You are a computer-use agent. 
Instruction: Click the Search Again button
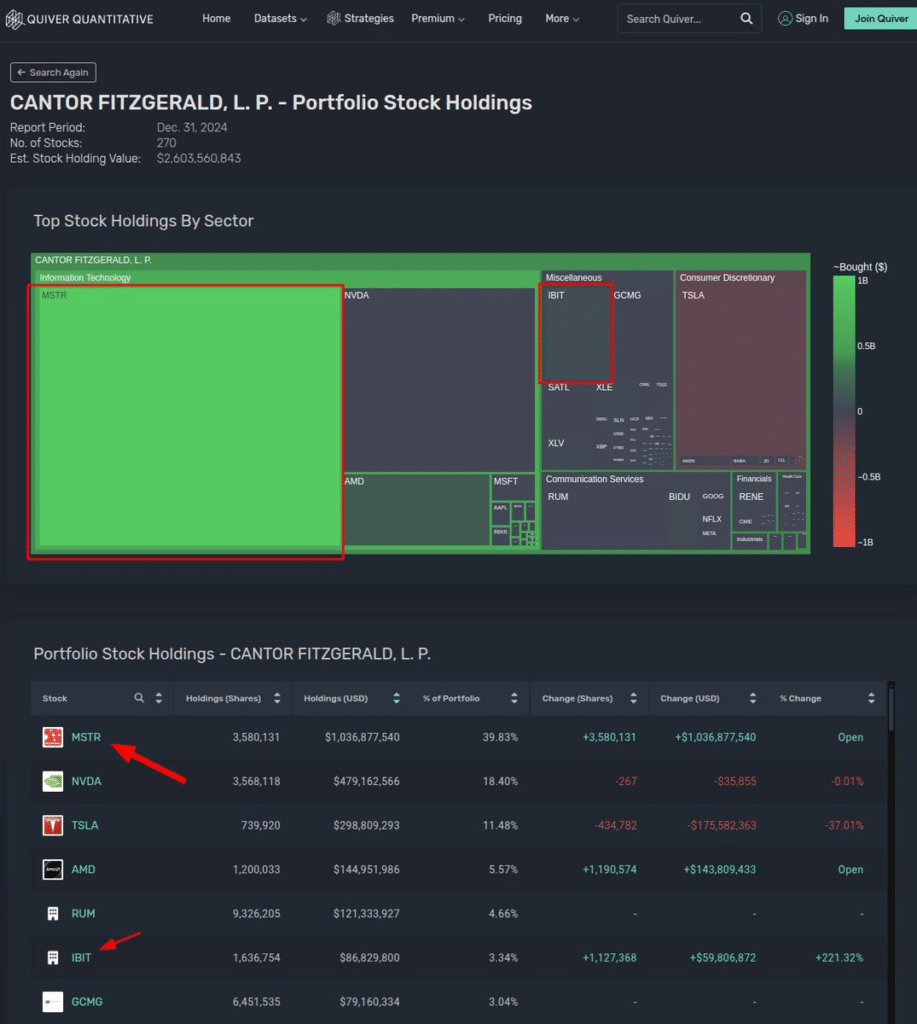click(53, 72)
